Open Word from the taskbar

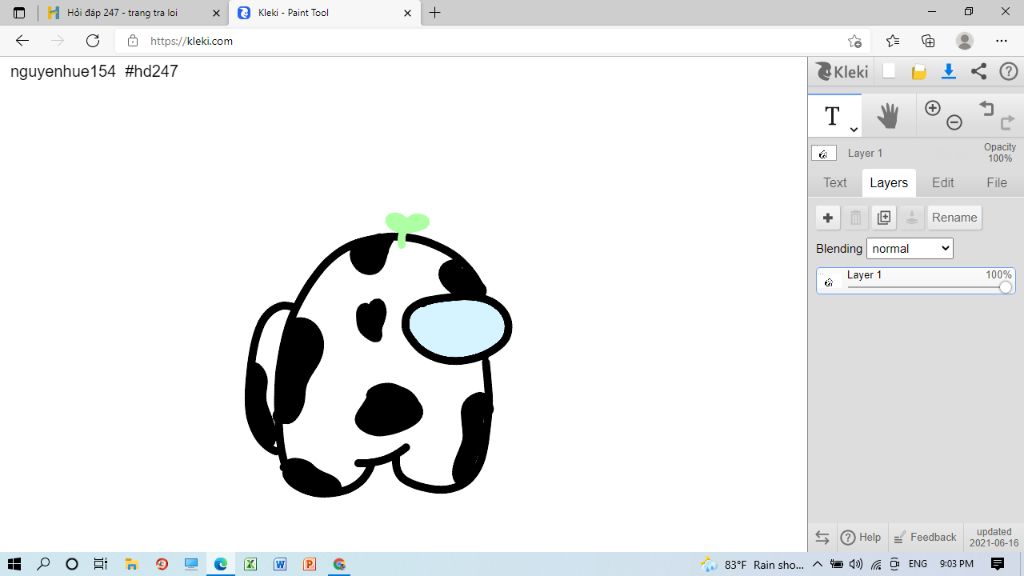click(x=280, y=564)
